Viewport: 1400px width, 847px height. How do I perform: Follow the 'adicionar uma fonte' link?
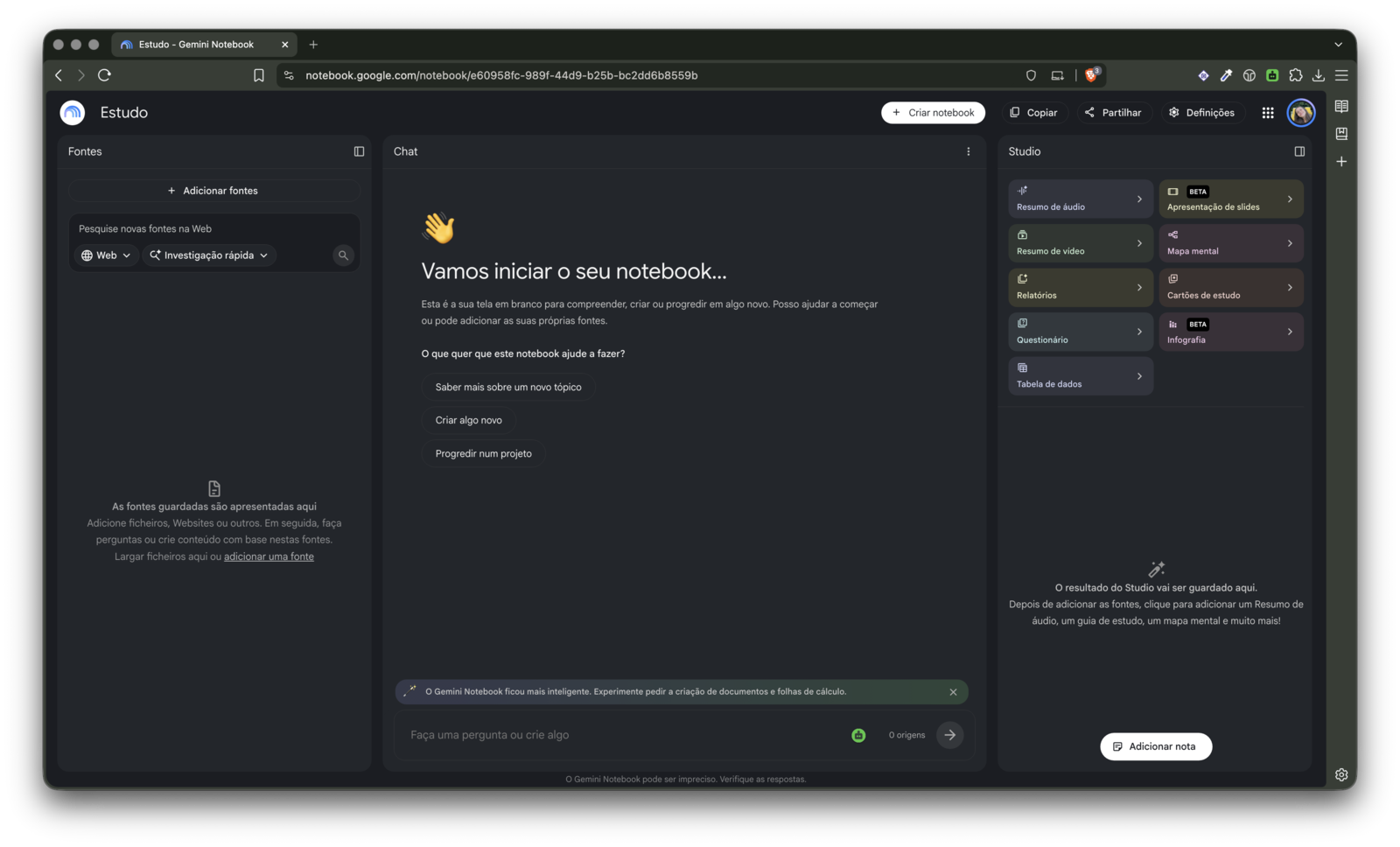click(x=269, y=556)
